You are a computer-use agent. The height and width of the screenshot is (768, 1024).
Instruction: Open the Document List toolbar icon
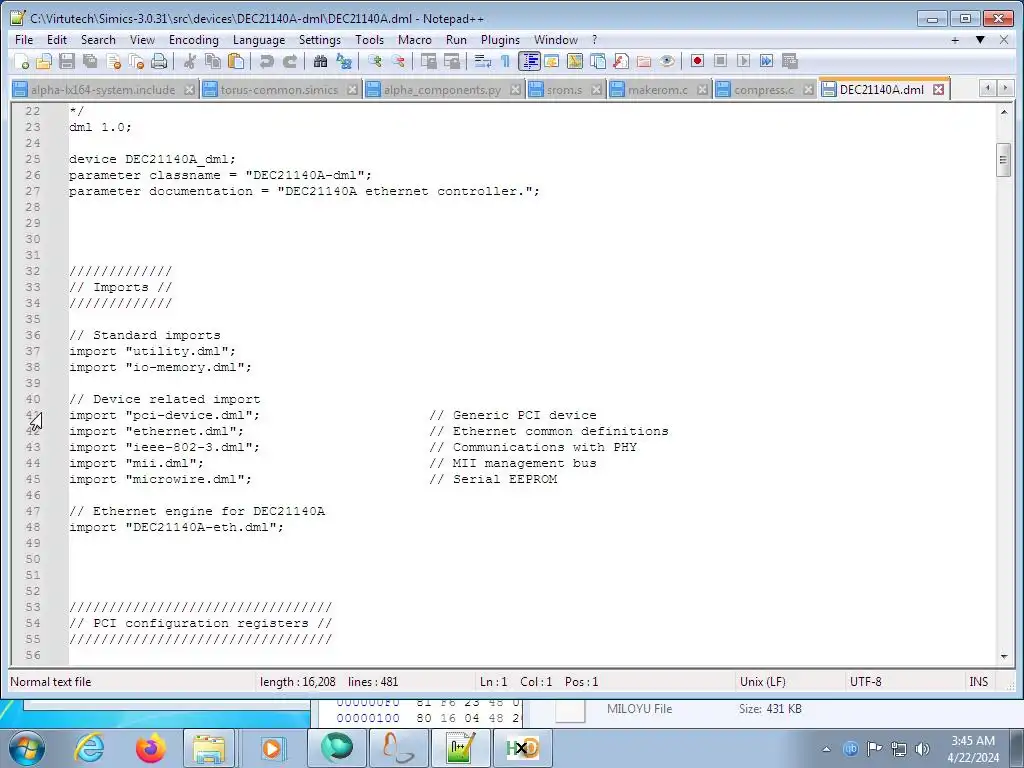598,61
